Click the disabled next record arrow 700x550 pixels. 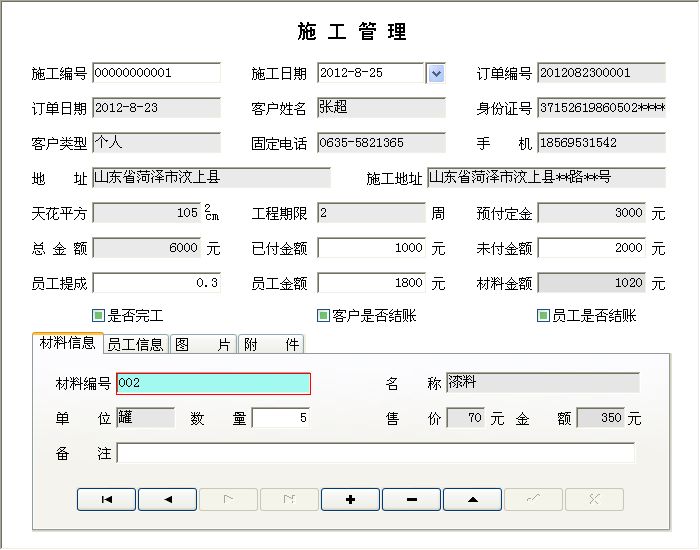point(229,499)
